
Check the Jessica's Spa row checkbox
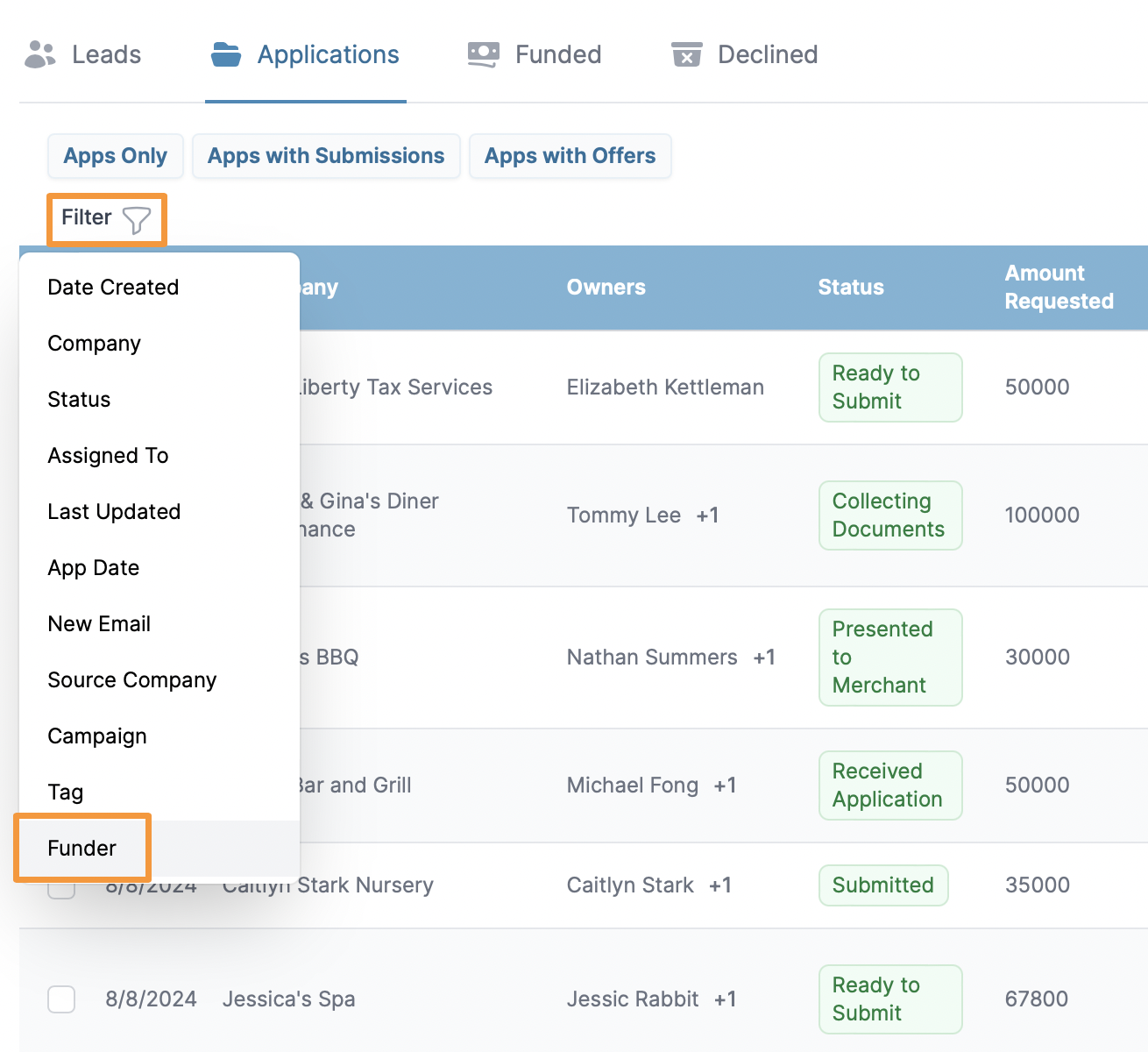tap(61, 999)
